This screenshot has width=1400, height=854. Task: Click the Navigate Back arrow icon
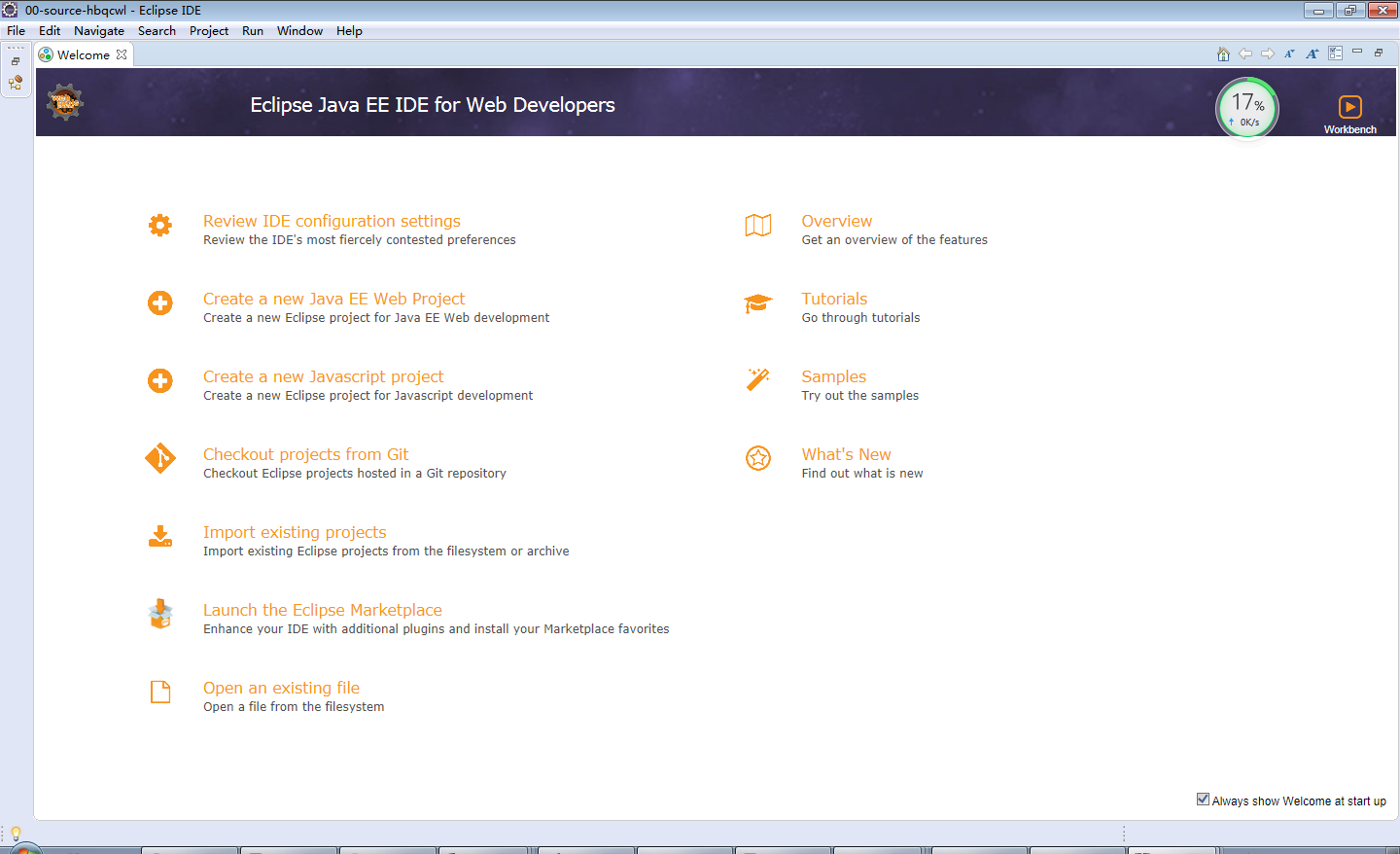pyautogui.click(x=1245, y=54)
